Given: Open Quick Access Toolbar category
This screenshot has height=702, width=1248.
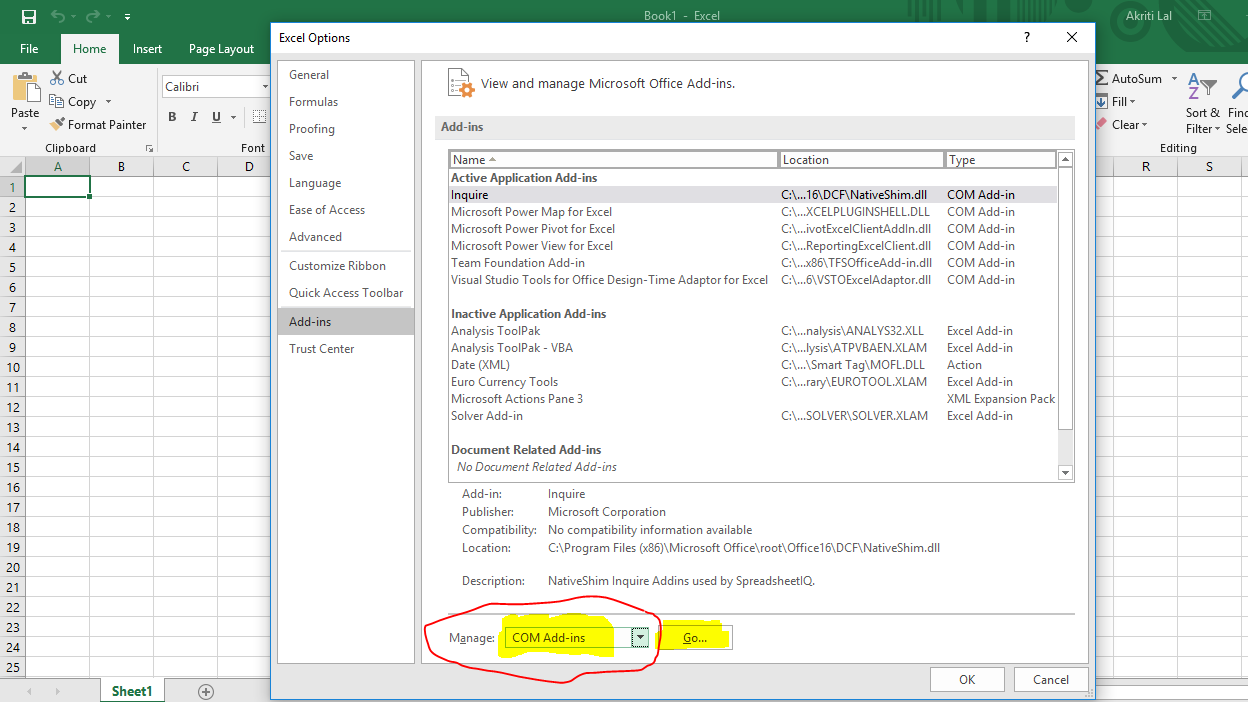Looking at the screenshot, I should 345,293.
